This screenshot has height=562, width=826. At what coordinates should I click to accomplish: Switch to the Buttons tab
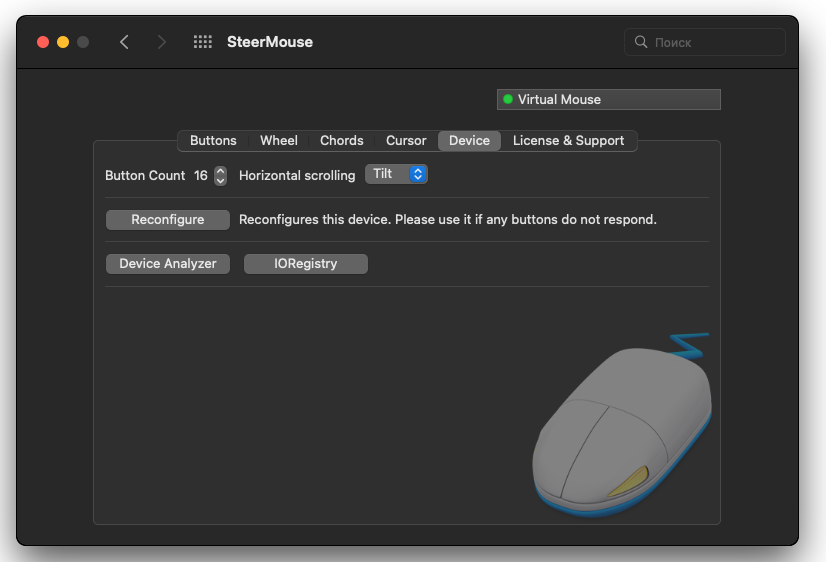tap(213, 141)
